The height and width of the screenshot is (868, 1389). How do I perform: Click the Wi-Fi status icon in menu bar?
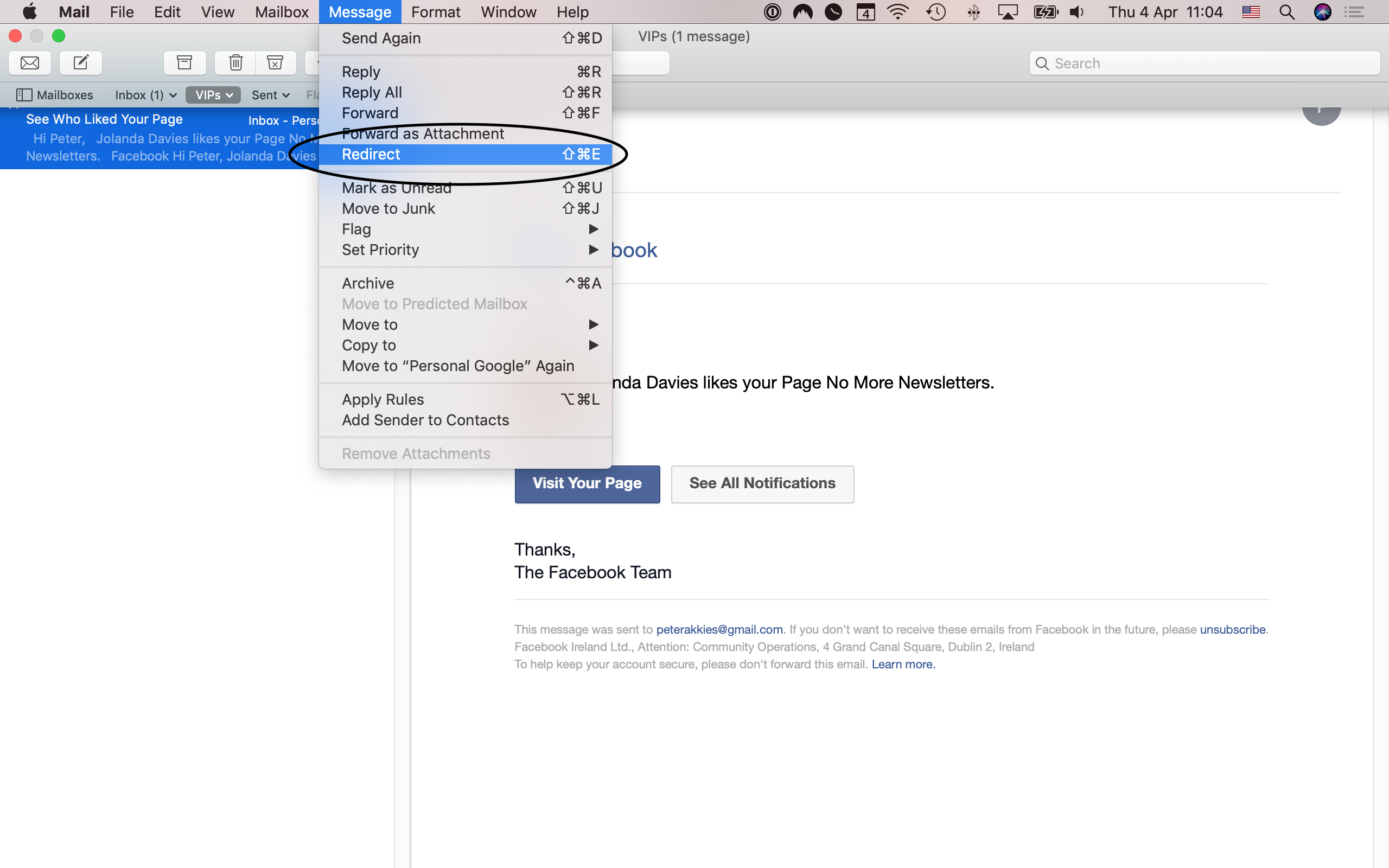[x=898, y=11]
